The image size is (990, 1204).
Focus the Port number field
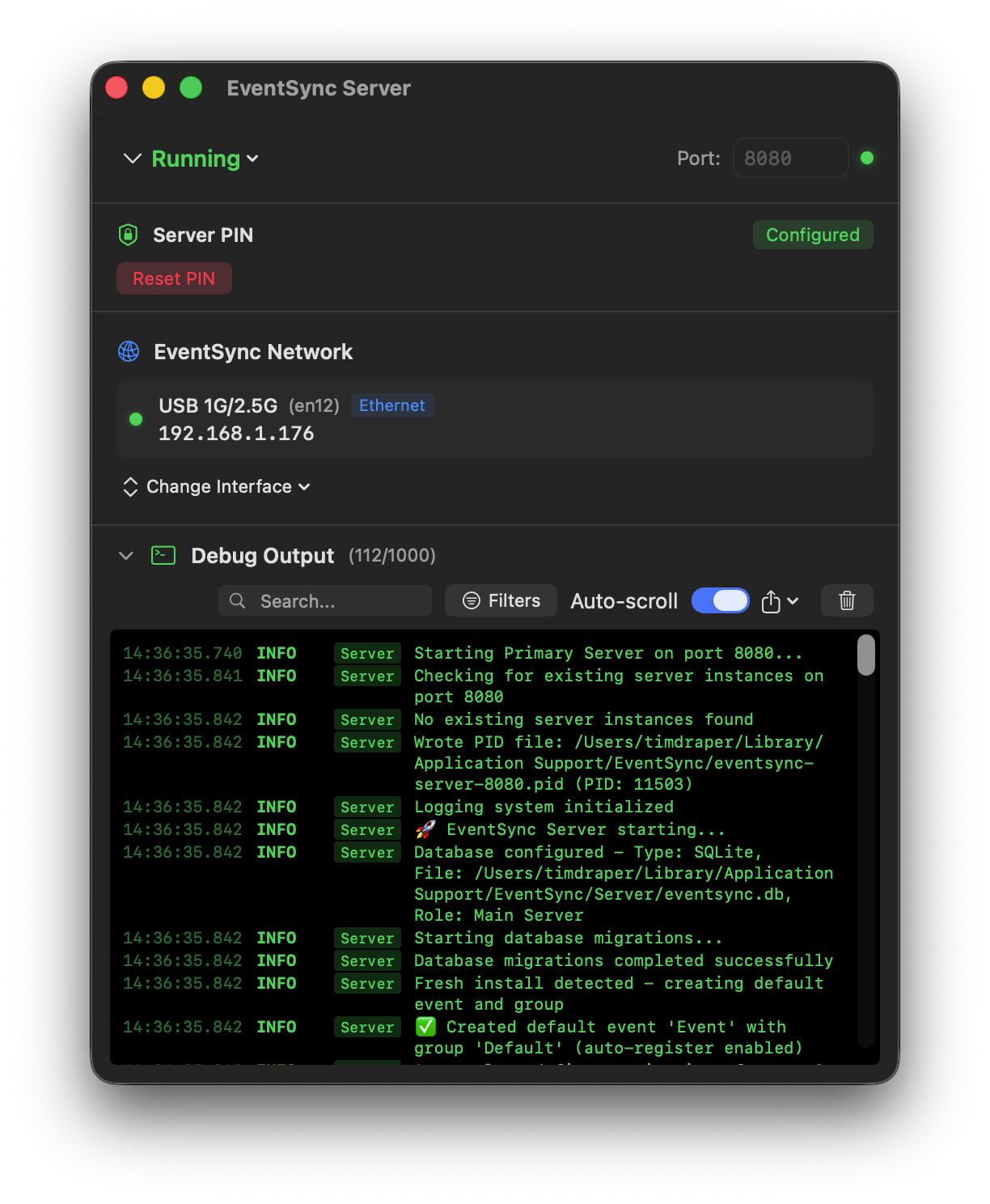[790, 158]
